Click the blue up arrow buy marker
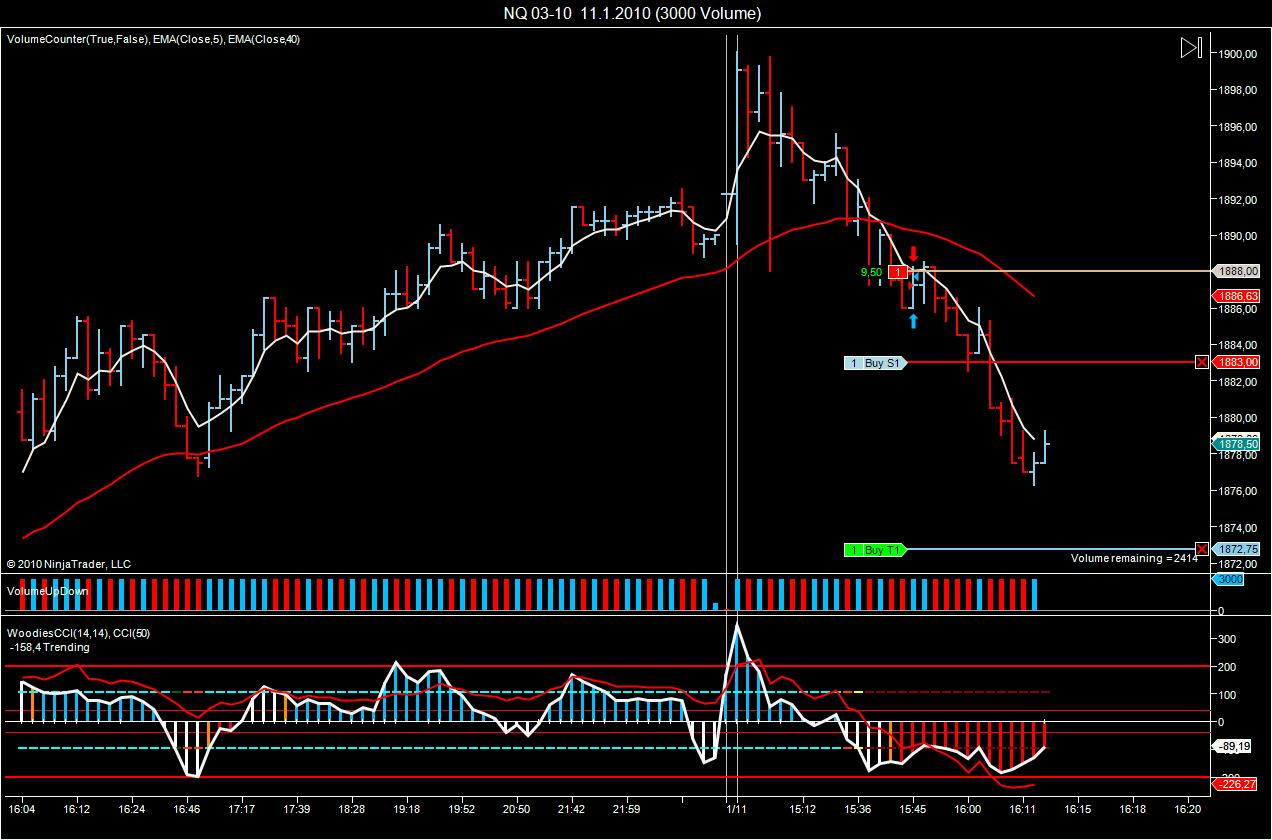Viewport: 1272px width, 840px height. coord(913,321)
